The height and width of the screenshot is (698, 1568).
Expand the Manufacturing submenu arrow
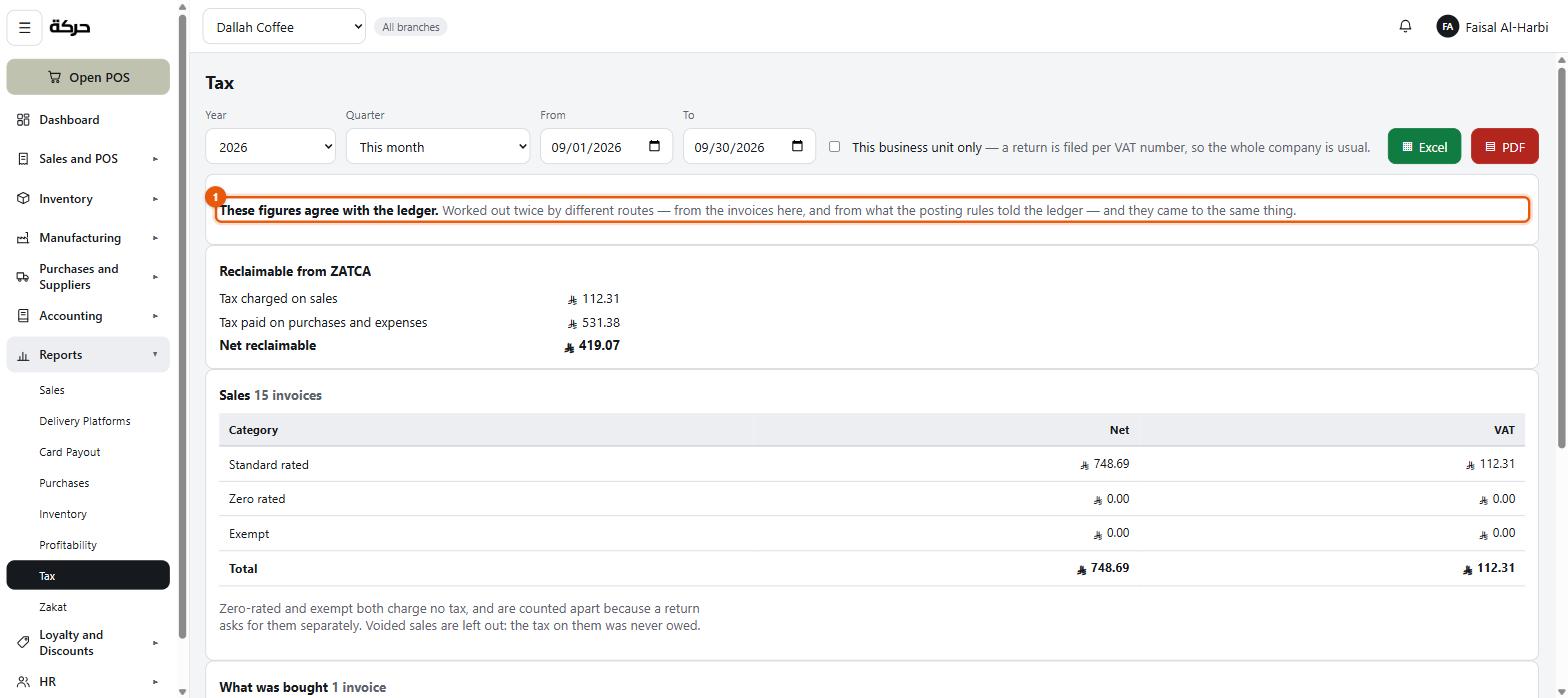click(155, 238)
